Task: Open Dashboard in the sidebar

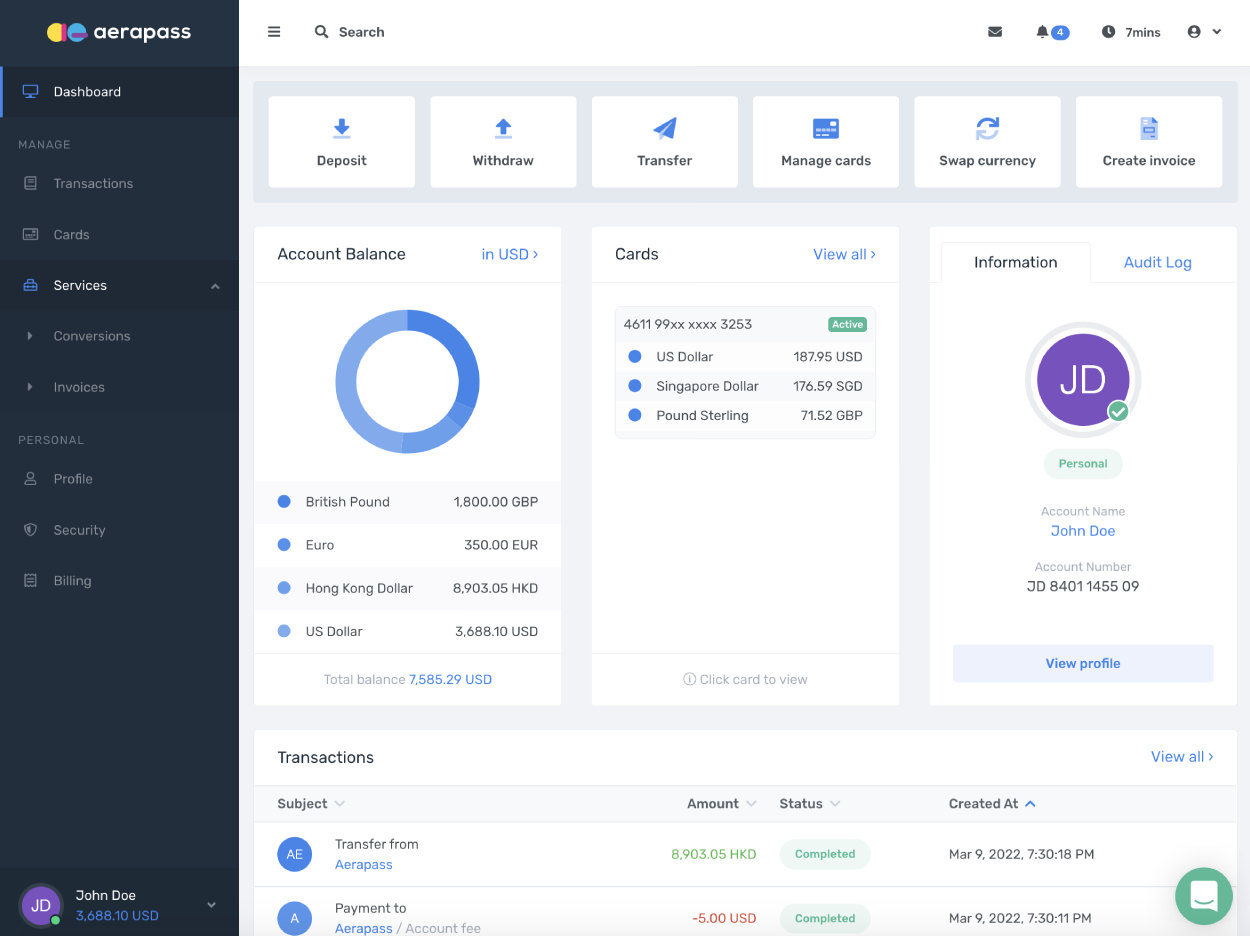Action: 120,92
